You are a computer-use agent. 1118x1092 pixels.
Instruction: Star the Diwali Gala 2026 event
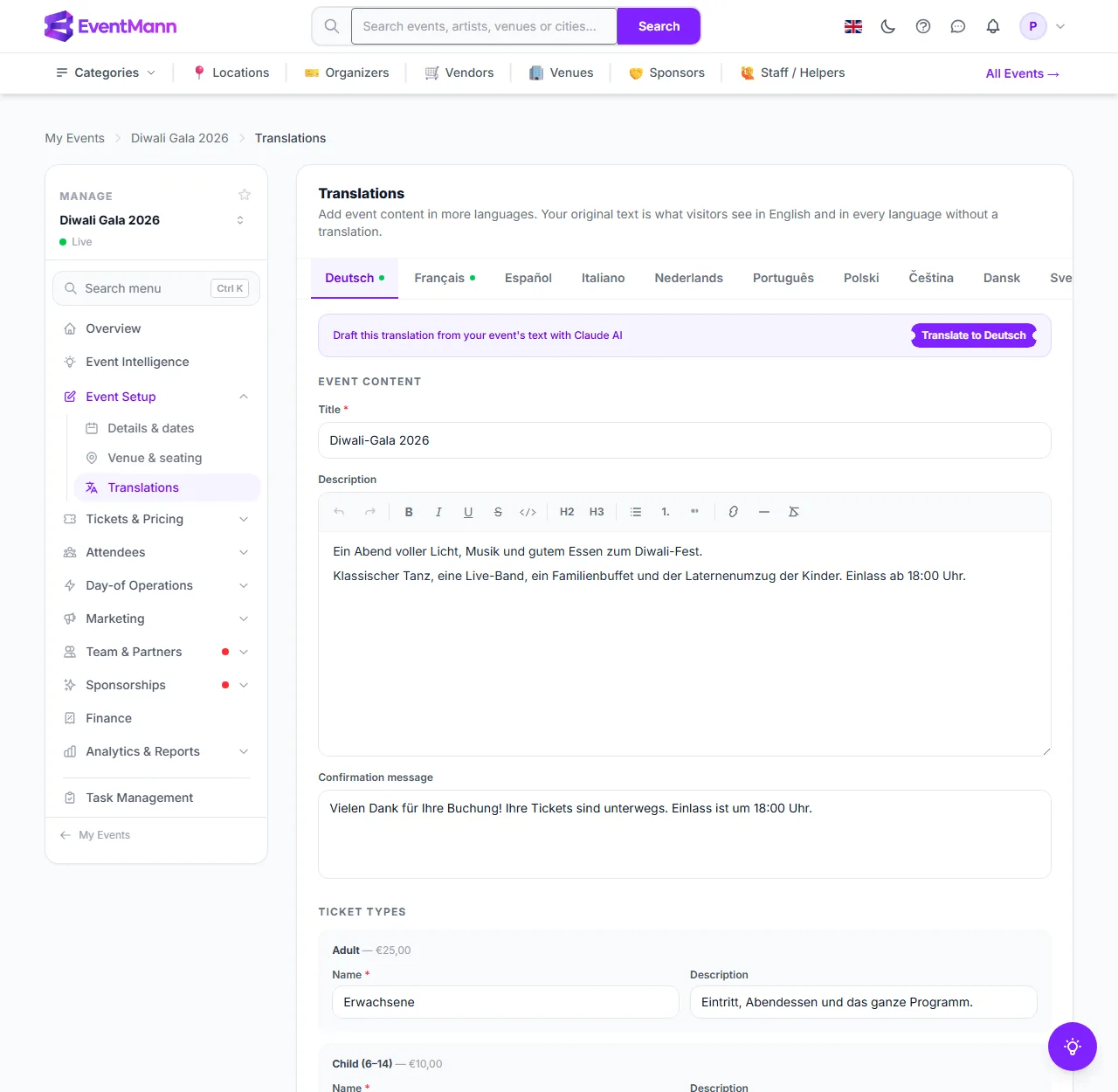click(245, 195)
